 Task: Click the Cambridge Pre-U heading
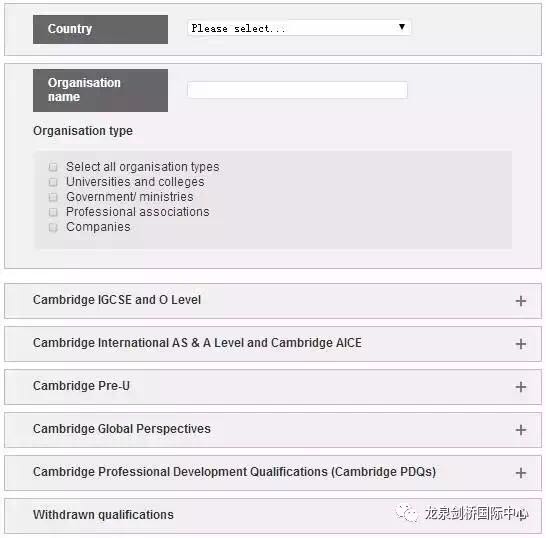click(x=81, y=386)
